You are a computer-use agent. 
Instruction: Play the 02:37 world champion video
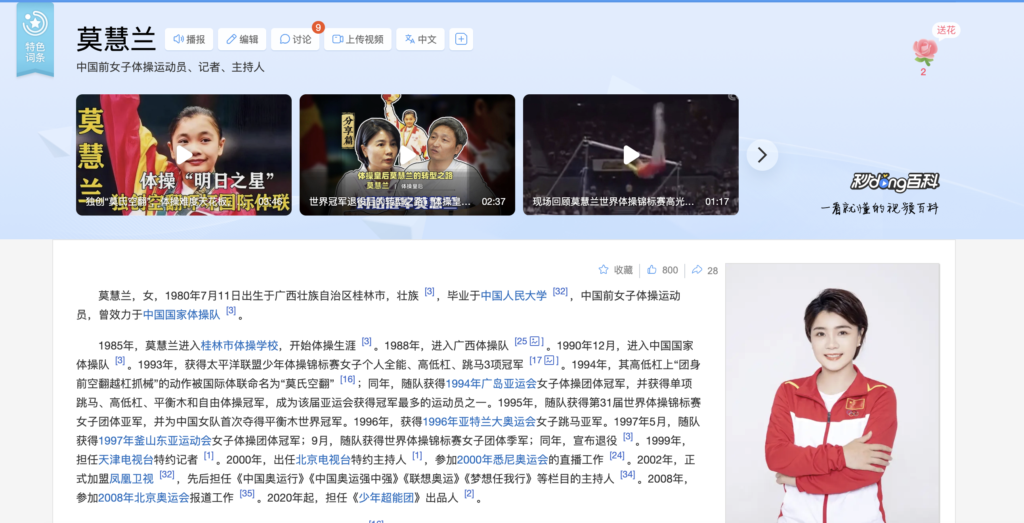(407, 155)
